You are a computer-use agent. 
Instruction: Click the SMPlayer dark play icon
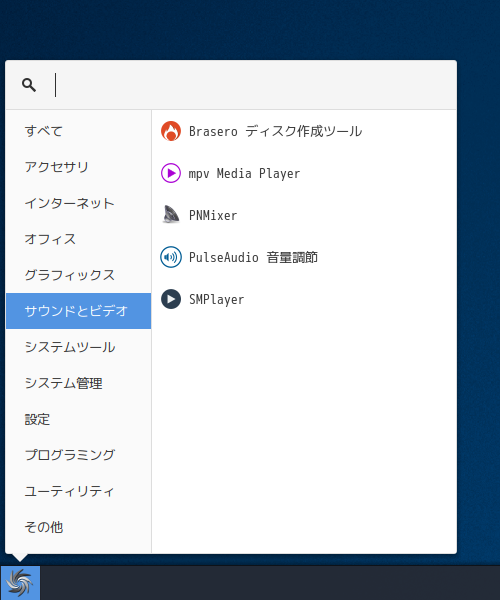pos(171,299)
